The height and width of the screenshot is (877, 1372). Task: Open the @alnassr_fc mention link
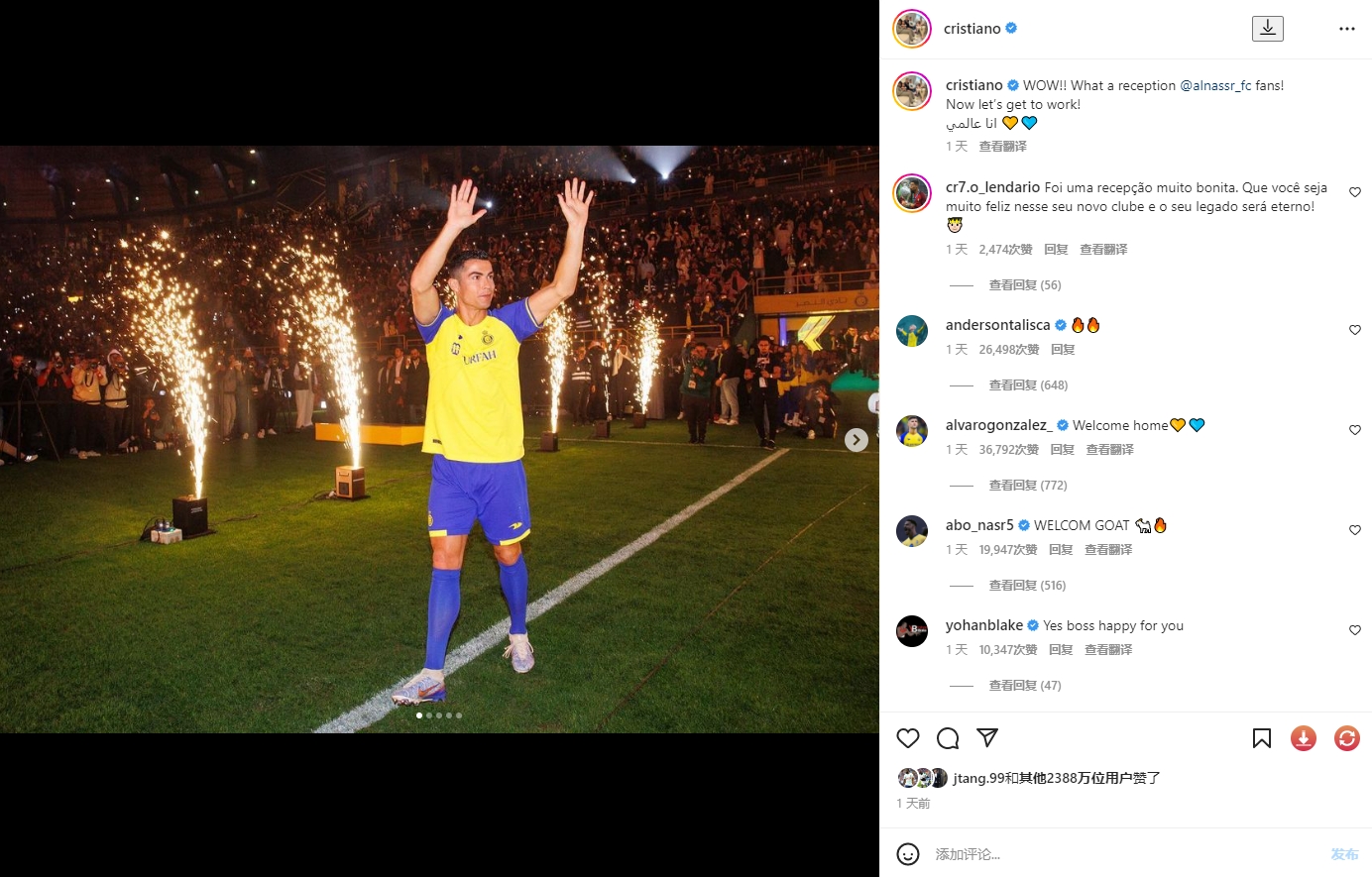1215,86
